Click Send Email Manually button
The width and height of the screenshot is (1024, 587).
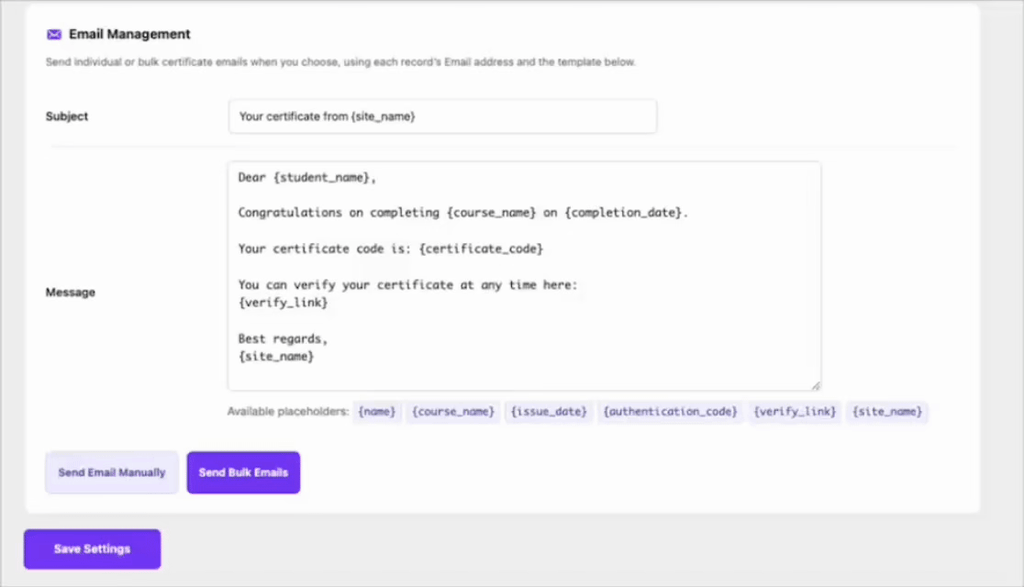point(112,472)
